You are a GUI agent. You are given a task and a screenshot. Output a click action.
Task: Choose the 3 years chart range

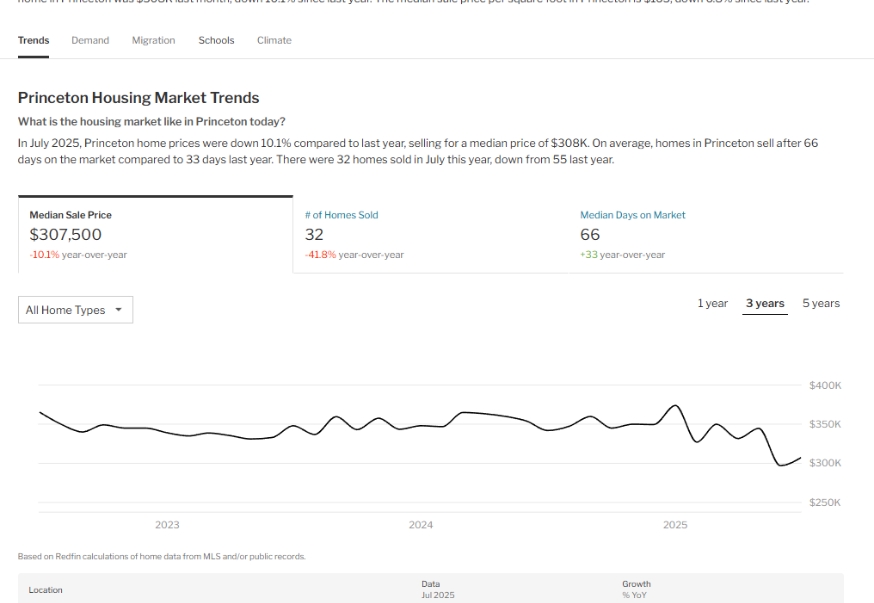[x=764, y=303]
